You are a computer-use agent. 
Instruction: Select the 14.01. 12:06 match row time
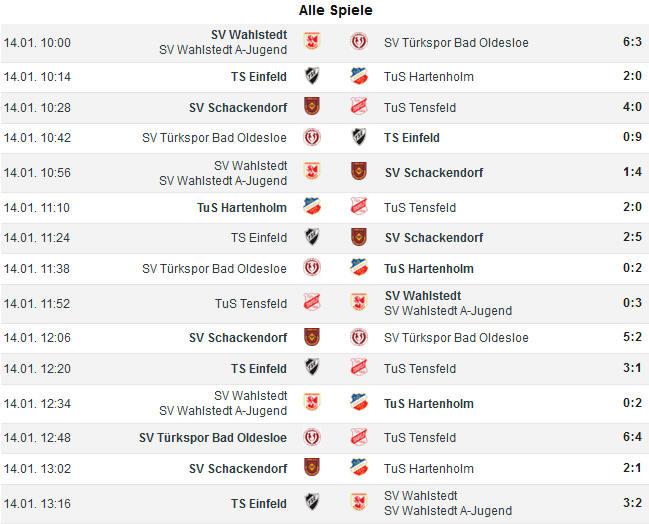click(x=37, y=338)
